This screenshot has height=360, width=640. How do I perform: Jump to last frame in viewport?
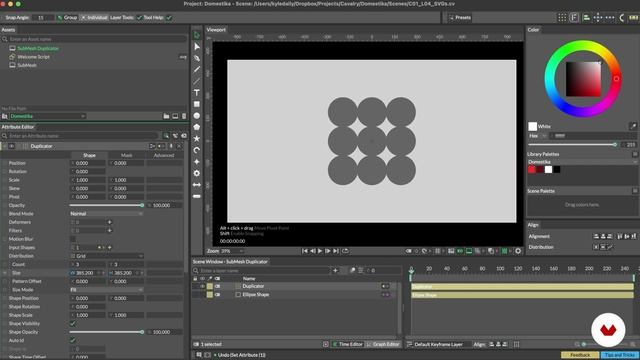[x=336, y=251]
